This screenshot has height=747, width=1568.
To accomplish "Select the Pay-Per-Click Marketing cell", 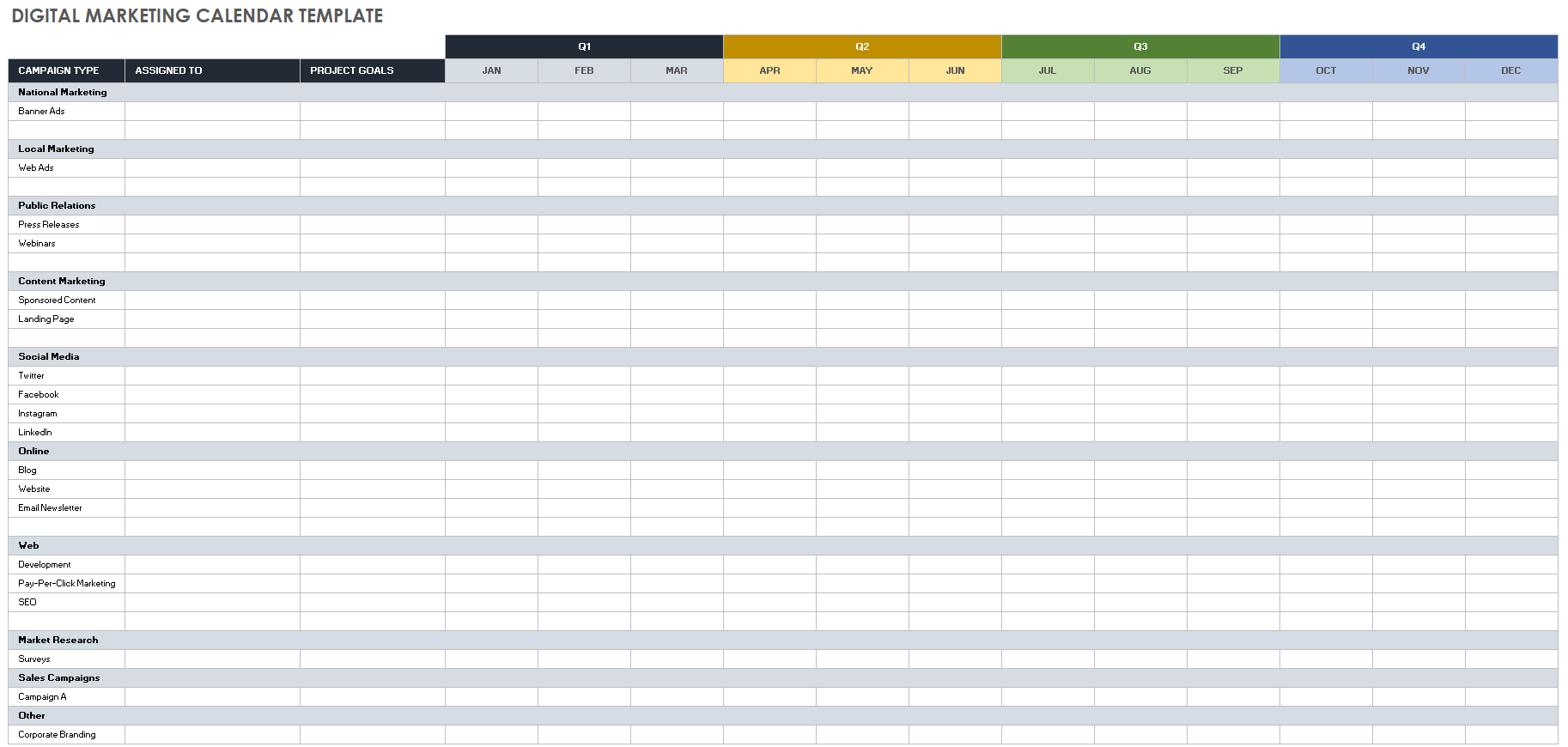I will click(66, 583).
